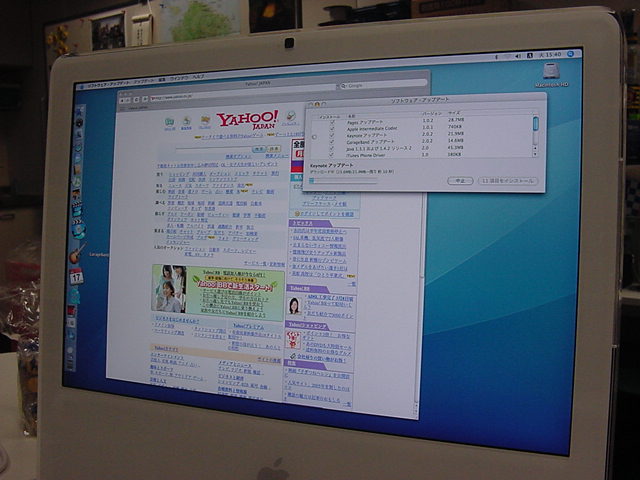Click the second Yahoo Japan header icon
This screenshot has width=640, height=480.
(187, 122)
